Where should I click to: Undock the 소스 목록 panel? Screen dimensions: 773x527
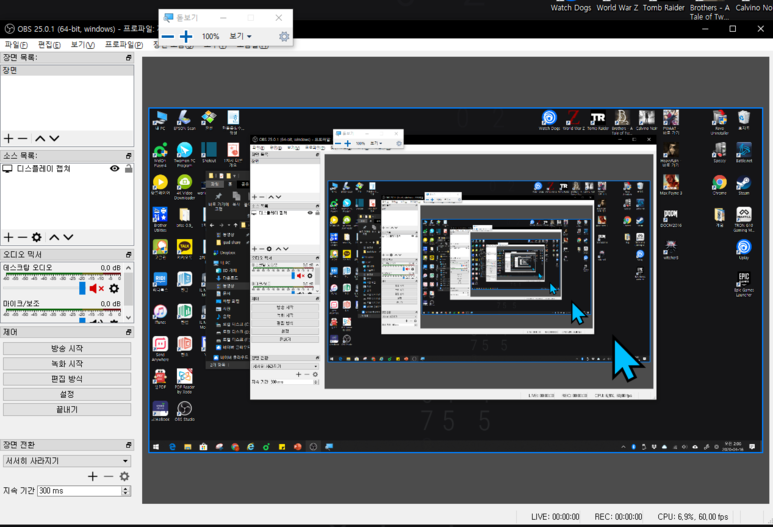[129, 156]
